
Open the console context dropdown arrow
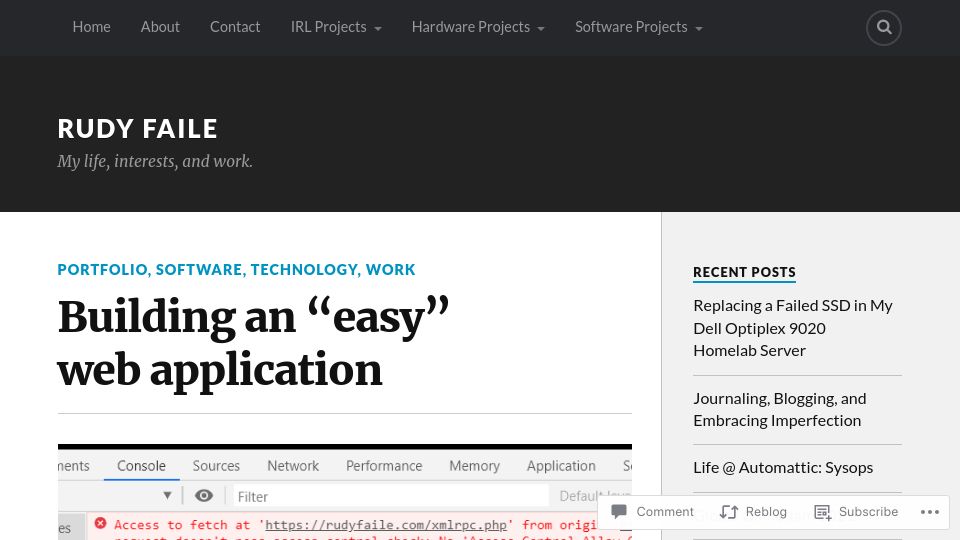click(x=167, y=495)
